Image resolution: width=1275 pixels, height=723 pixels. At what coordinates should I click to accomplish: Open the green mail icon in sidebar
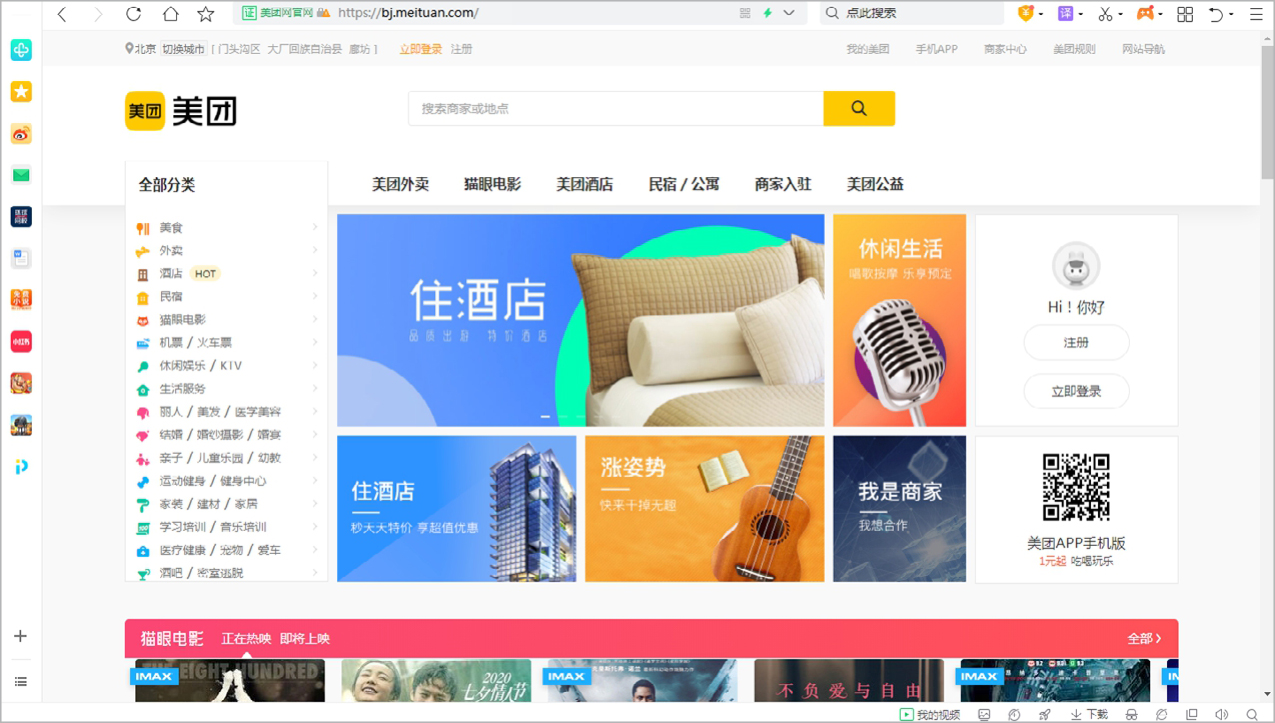[x=21, y=175]
